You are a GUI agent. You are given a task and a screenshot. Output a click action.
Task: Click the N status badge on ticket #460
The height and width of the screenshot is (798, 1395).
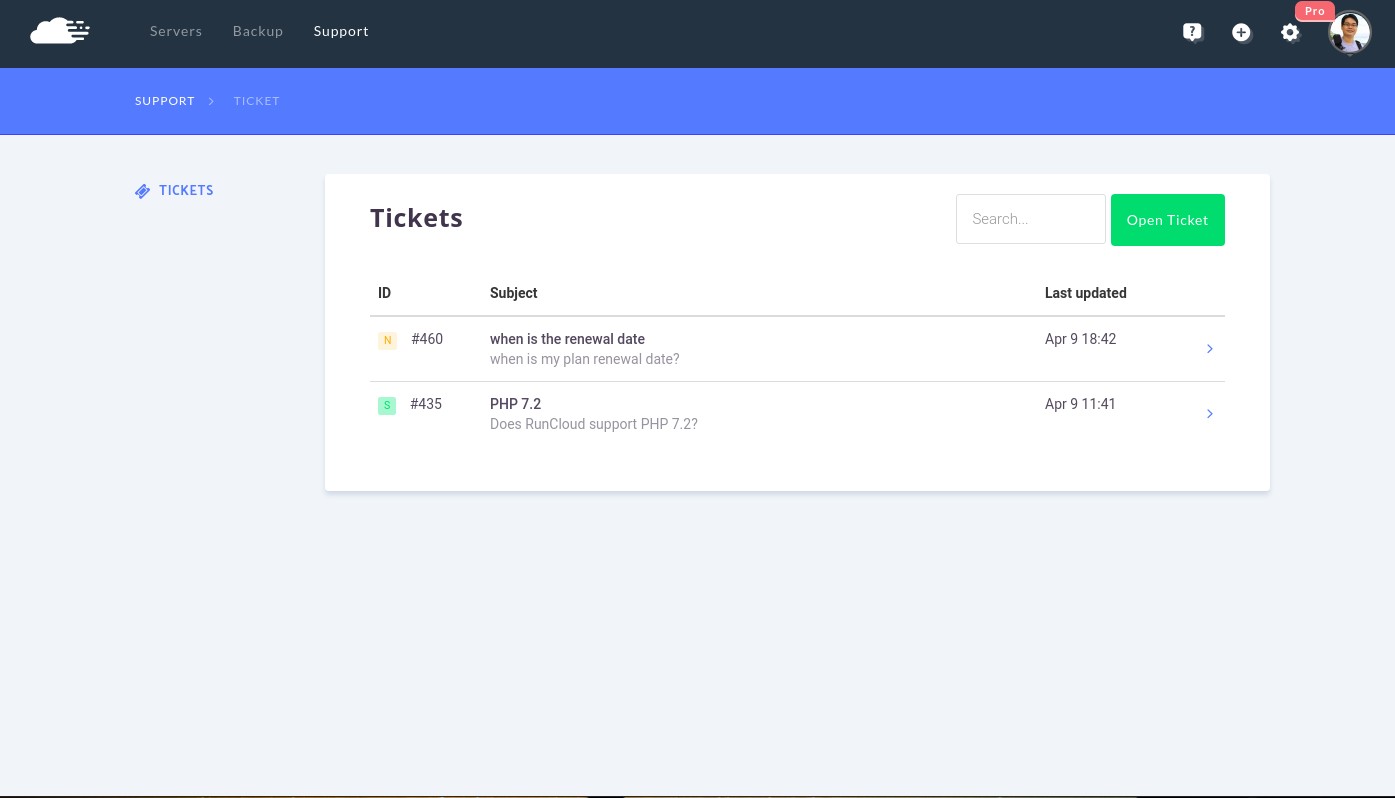(x=387, y=340)
